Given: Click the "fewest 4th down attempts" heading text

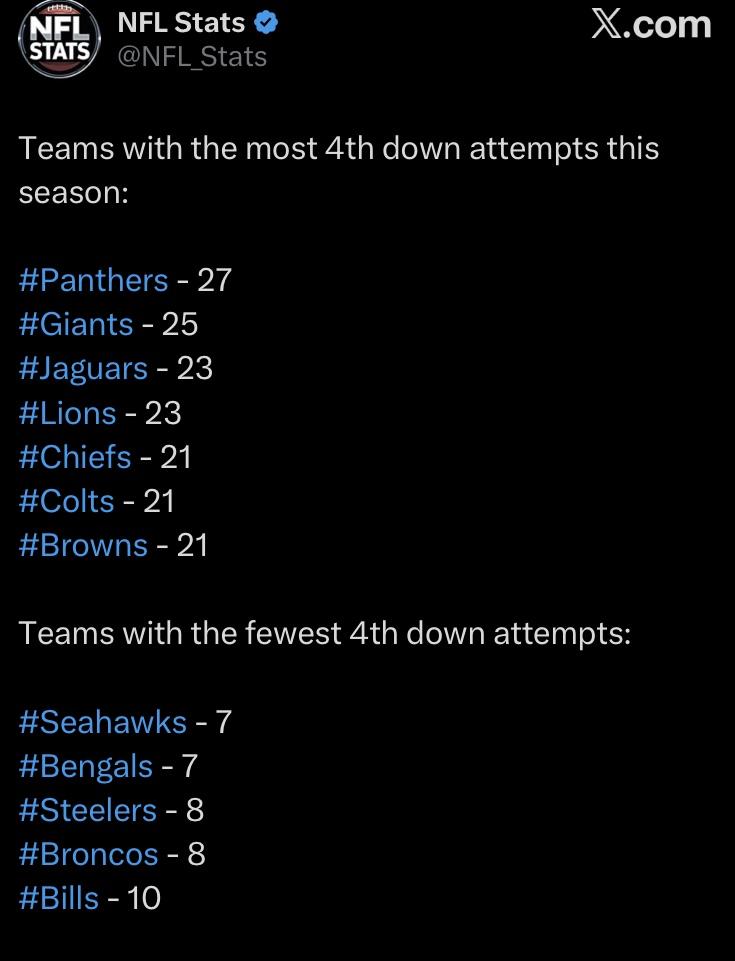Looking at the screenshot, I should [x=325, y=633].
